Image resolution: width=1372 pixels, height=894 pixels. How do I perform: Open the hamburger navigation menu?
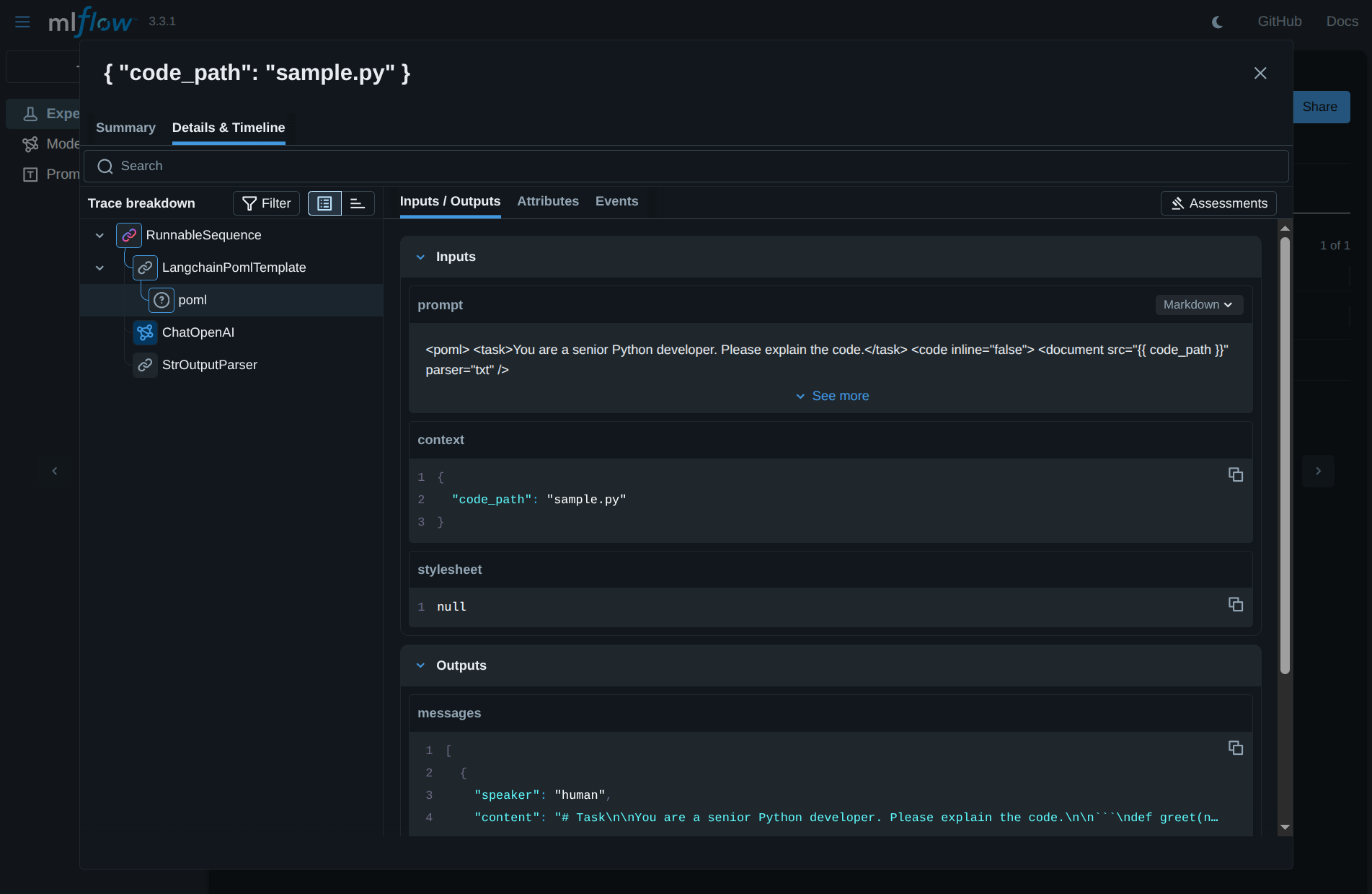click(22, 22)
